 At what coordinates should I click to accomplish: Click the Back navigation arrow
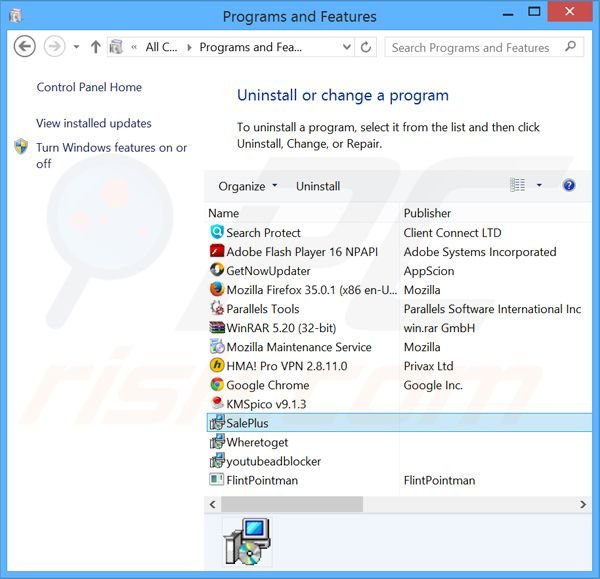click(x=25, y=47)
